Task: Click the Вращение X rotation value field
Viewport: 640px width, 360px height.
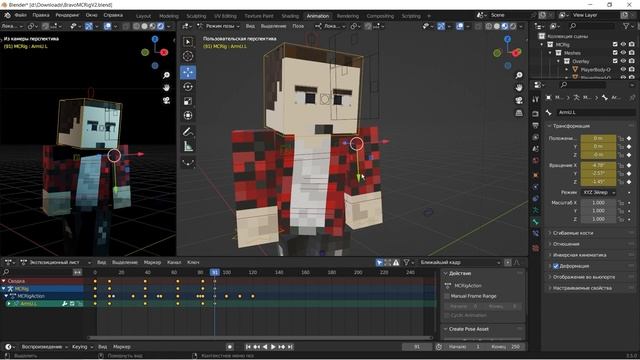Action: point(598,165)
